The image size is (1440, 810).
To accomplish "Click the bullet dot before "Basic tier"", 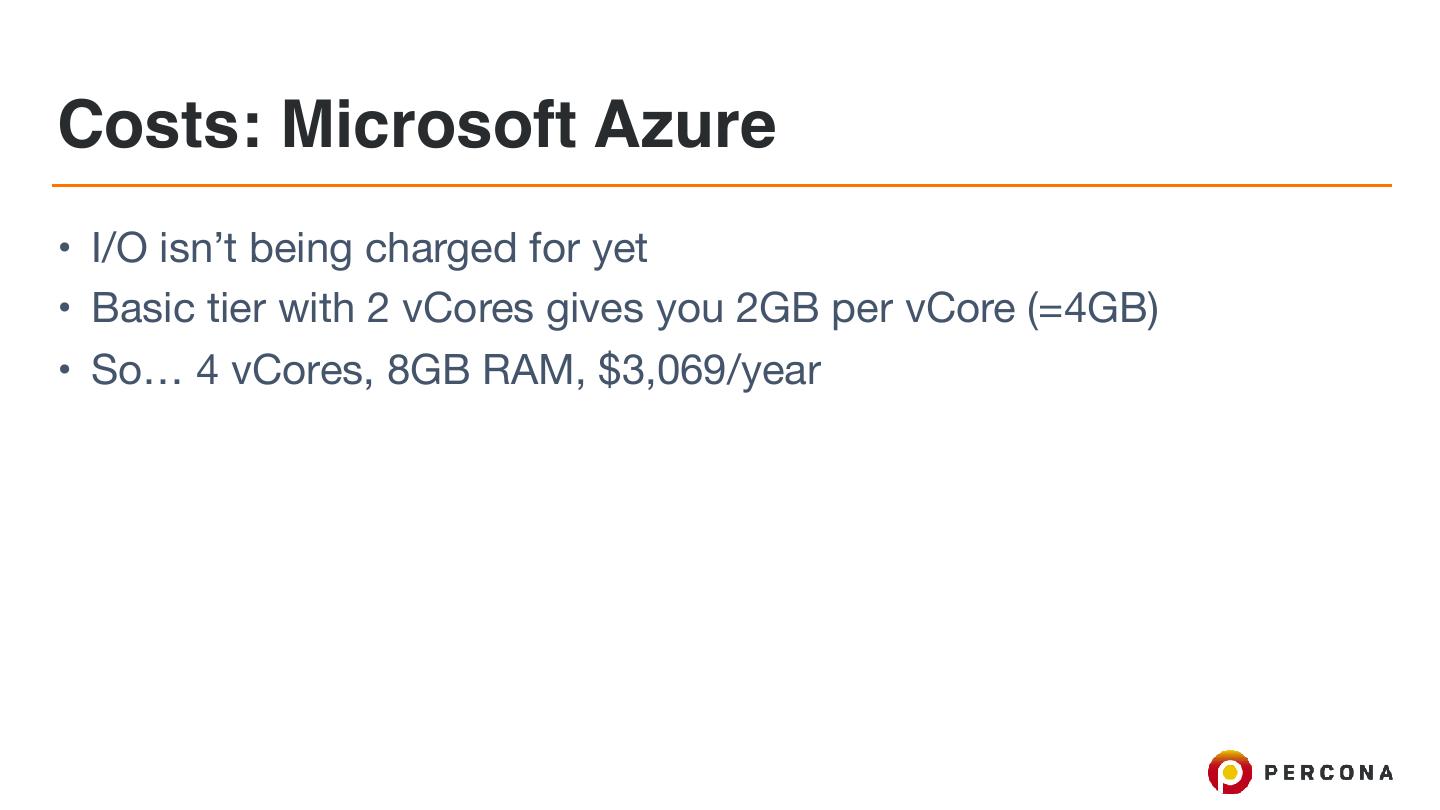I will pos(65,308).
